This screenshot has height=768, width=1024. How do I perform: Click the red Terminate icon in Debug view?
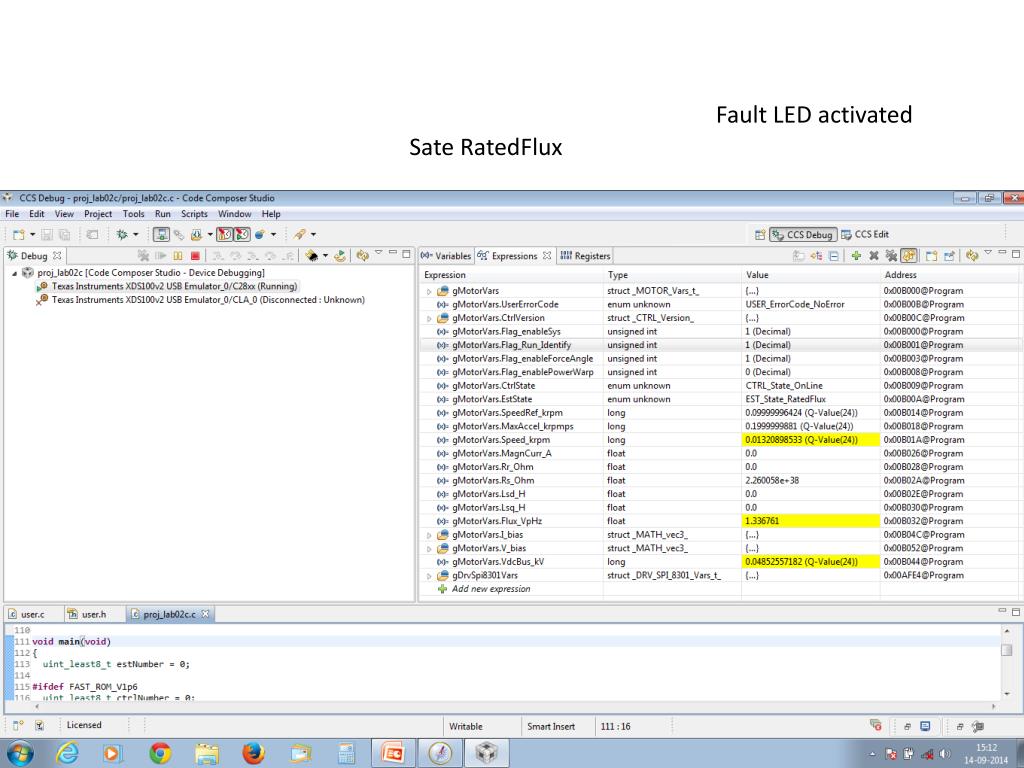pyautogui.click(x=195, y=255)
